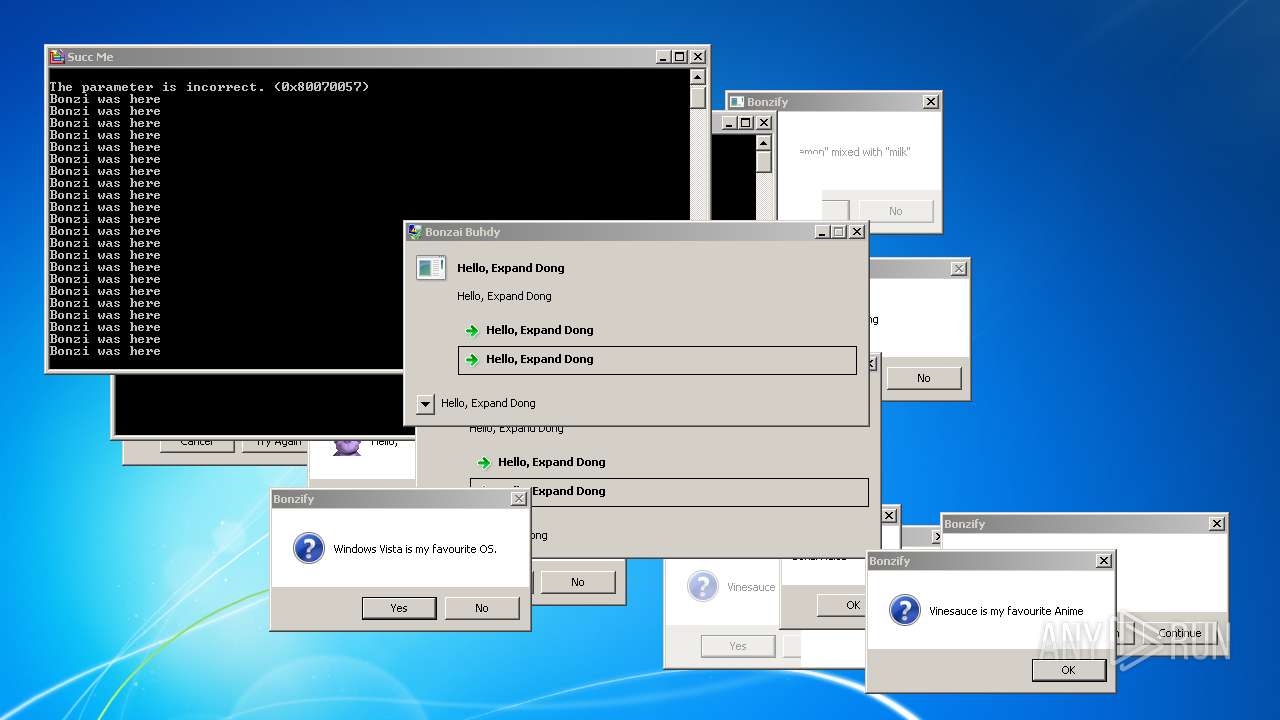Close the Bonzify window containing Continue
Image resolution: width=1280 pixels, height=720 pixels.
click(1217, 524)
